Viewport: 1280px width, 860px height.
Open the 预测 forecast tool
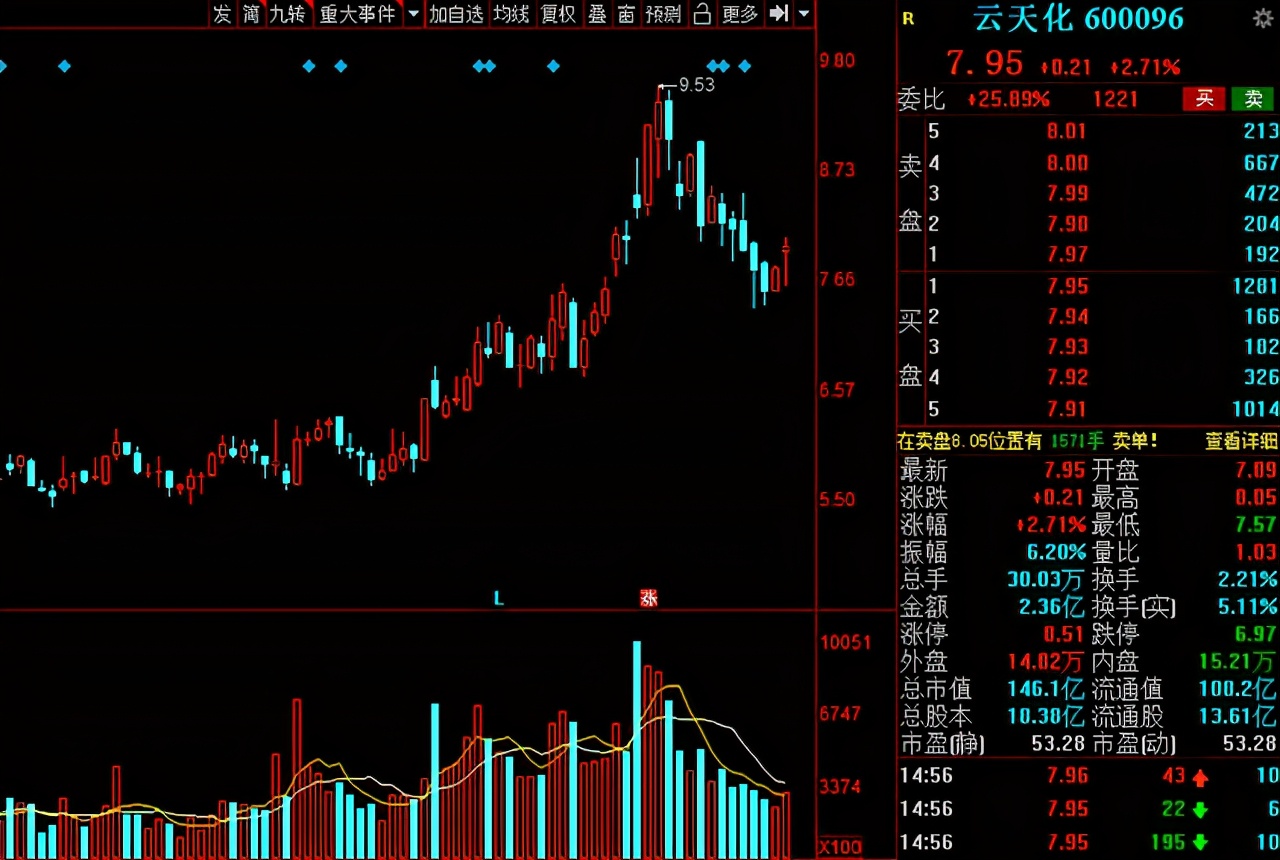click(x=663, y=14)
